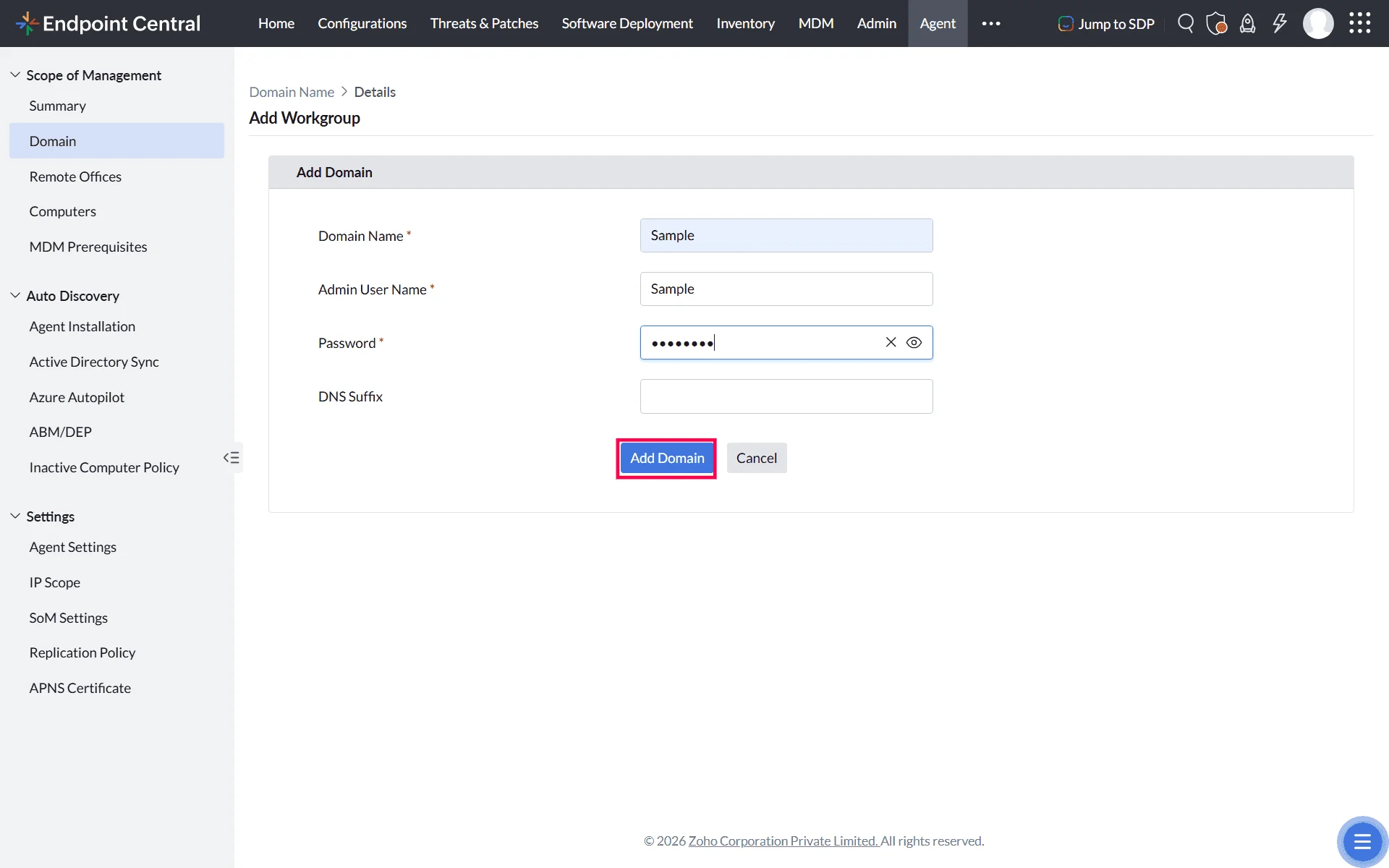Clear the password field with the X icon
Image resolution: width=1389 pixels, height=868 pixels.
point(891,342)
